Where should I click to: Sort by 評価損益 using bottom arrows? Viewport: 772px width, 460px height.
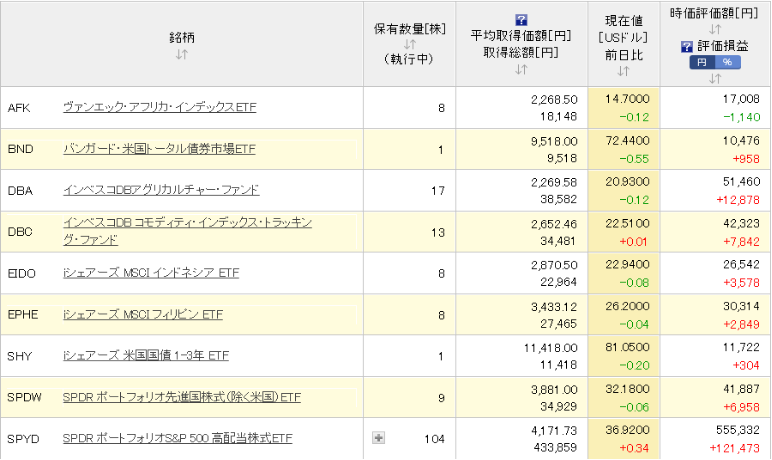tap(714, 78)
